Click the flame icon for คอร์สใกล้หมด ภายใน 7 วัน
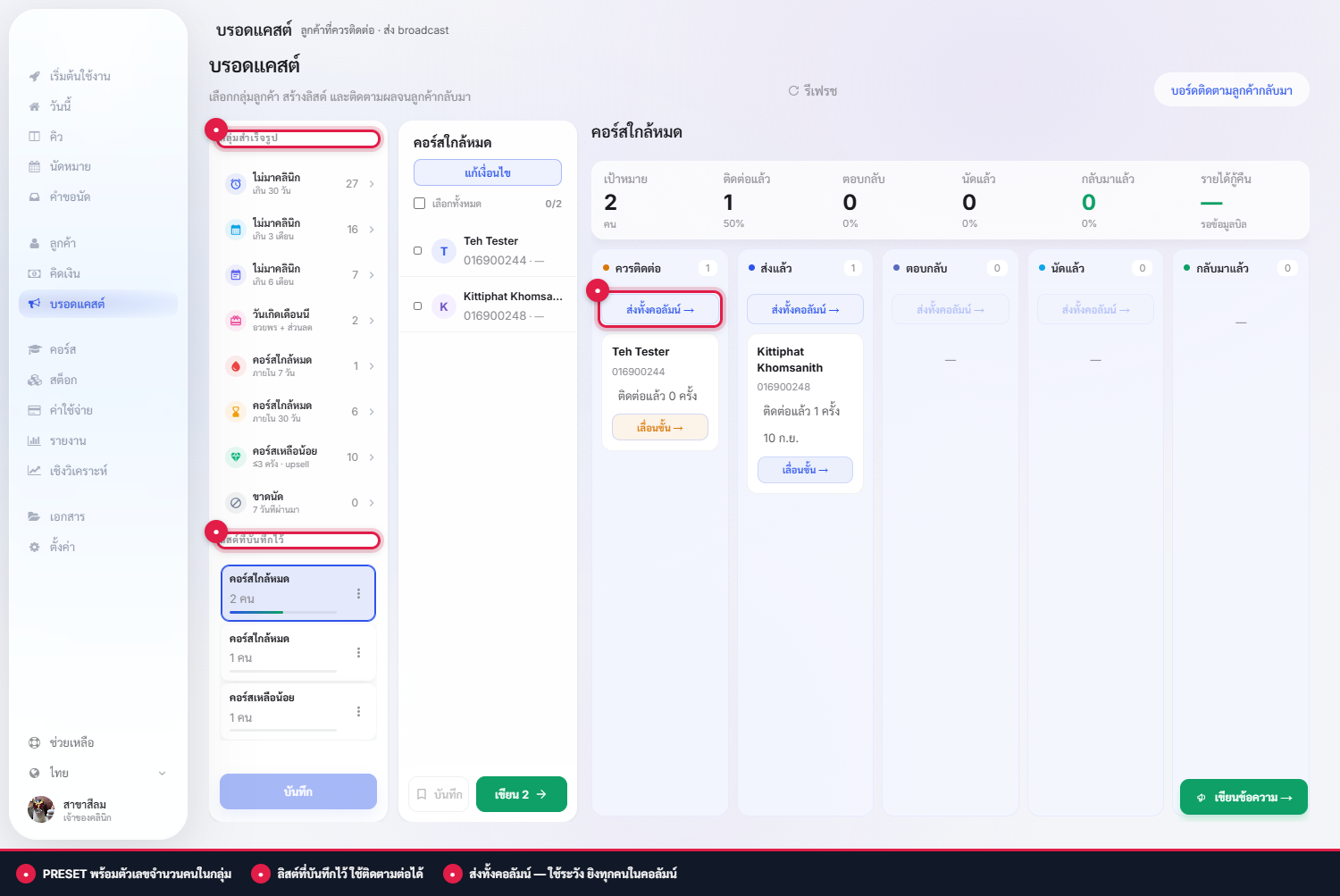 click(x=236, y=366)
